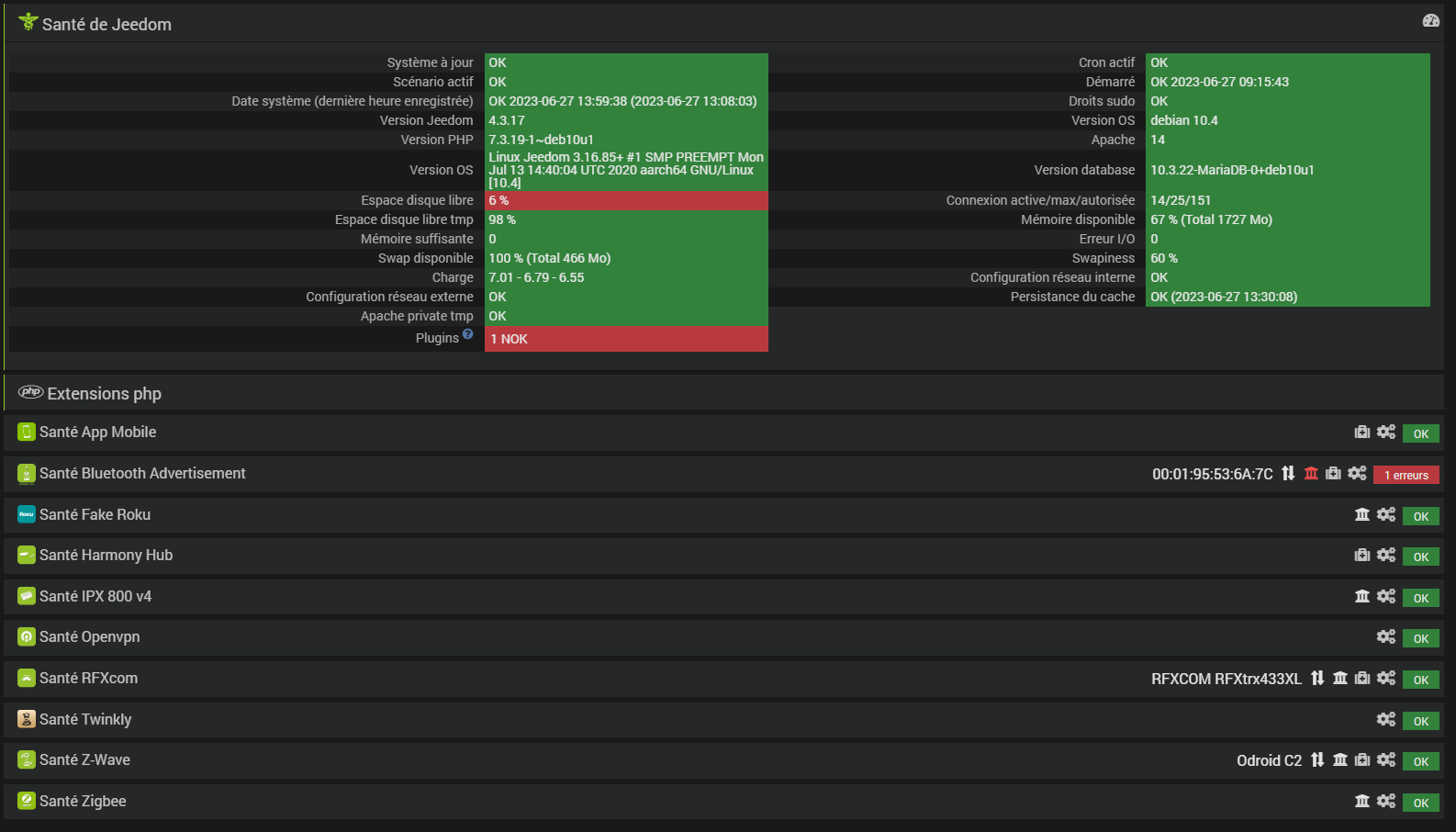Image resolution: width=1456 pixels, height=832 pixels.
Task: Expand the Extensions php section
Action: pos(104,393)
